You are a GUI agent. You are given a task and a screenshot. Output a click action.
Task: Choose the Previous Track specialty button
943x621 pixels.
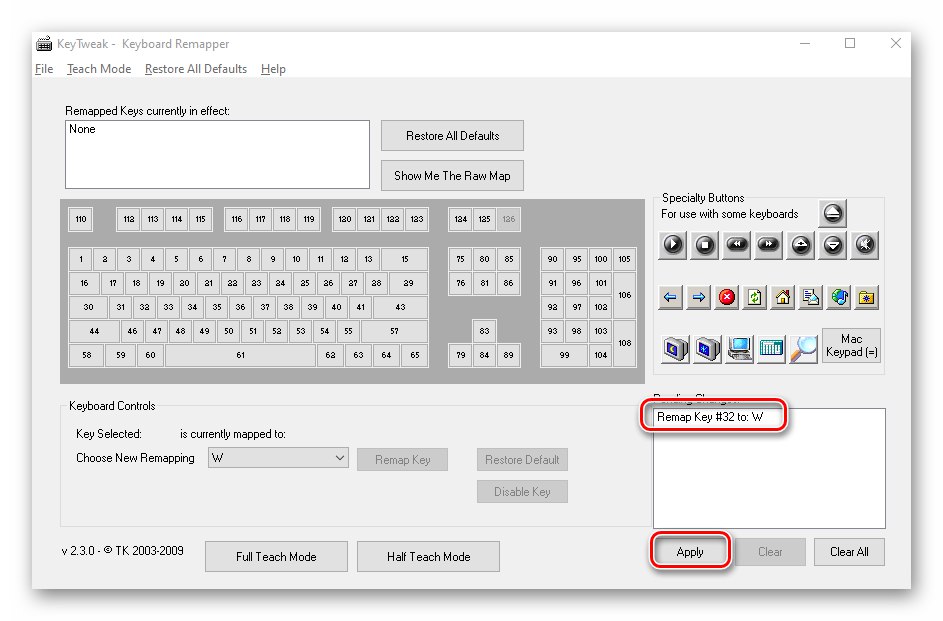[x=737, y=245]
